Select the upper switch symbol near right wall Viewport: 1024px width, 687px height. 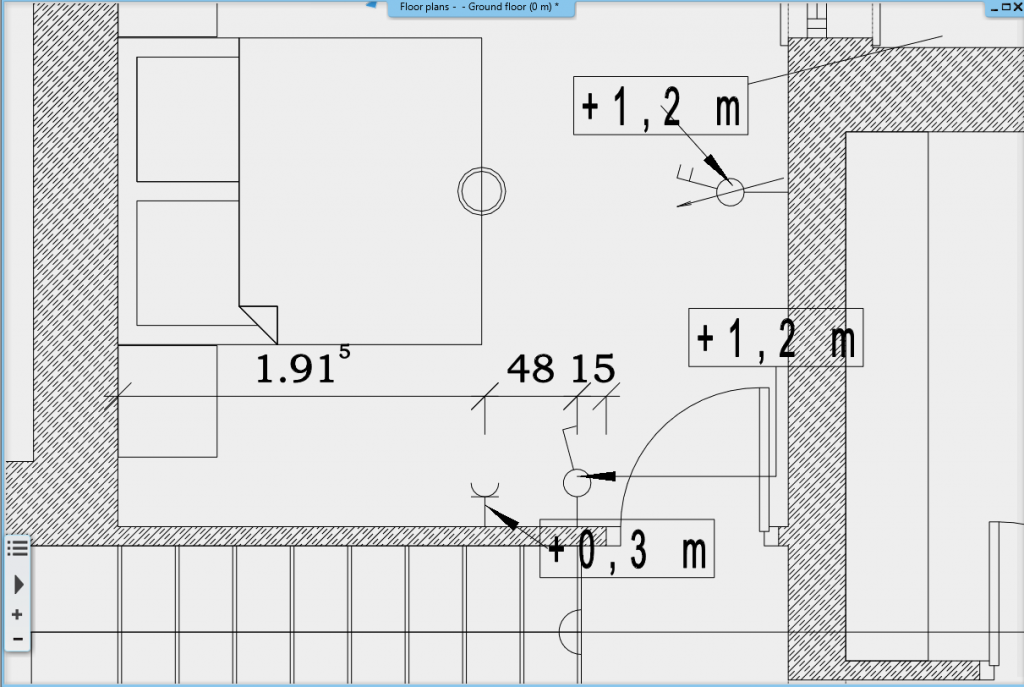tap(730, 191)
